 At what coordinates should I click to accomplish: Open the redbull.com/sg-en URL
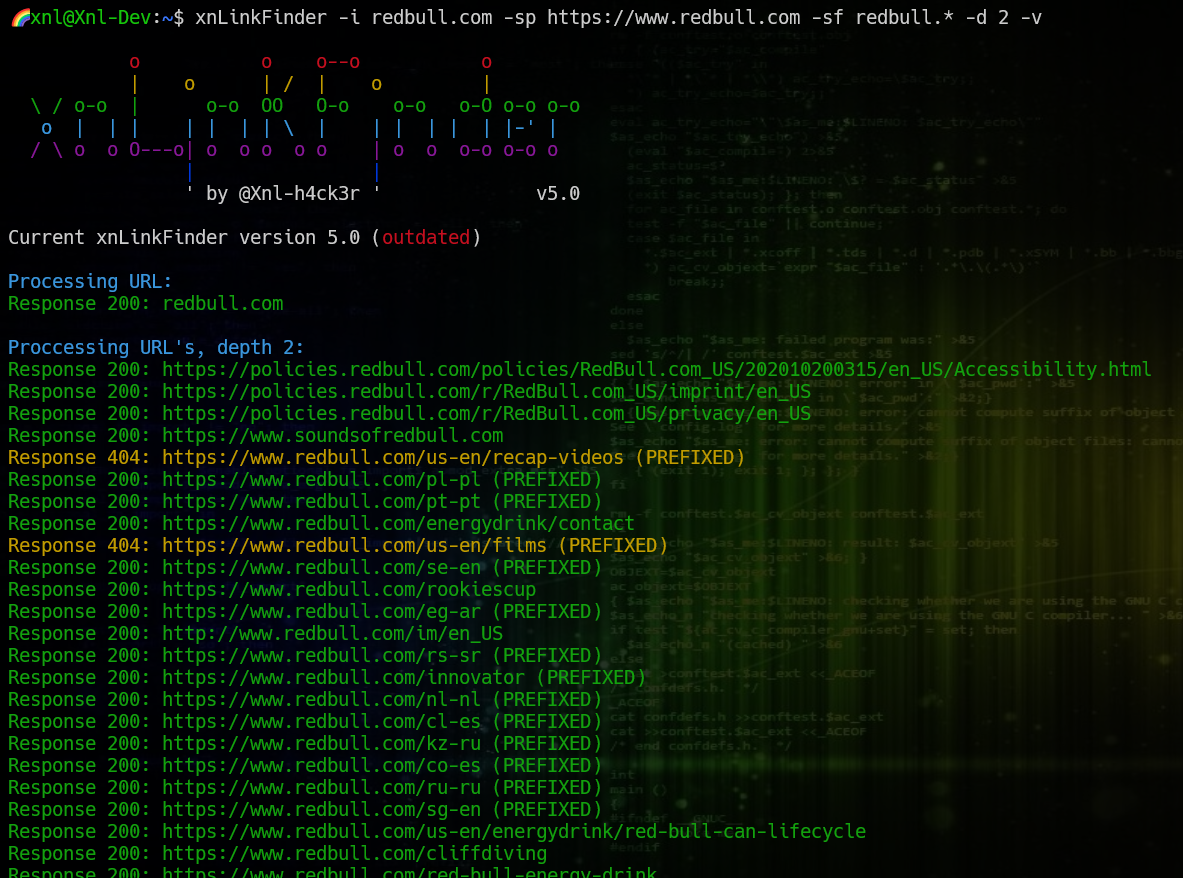321,809
